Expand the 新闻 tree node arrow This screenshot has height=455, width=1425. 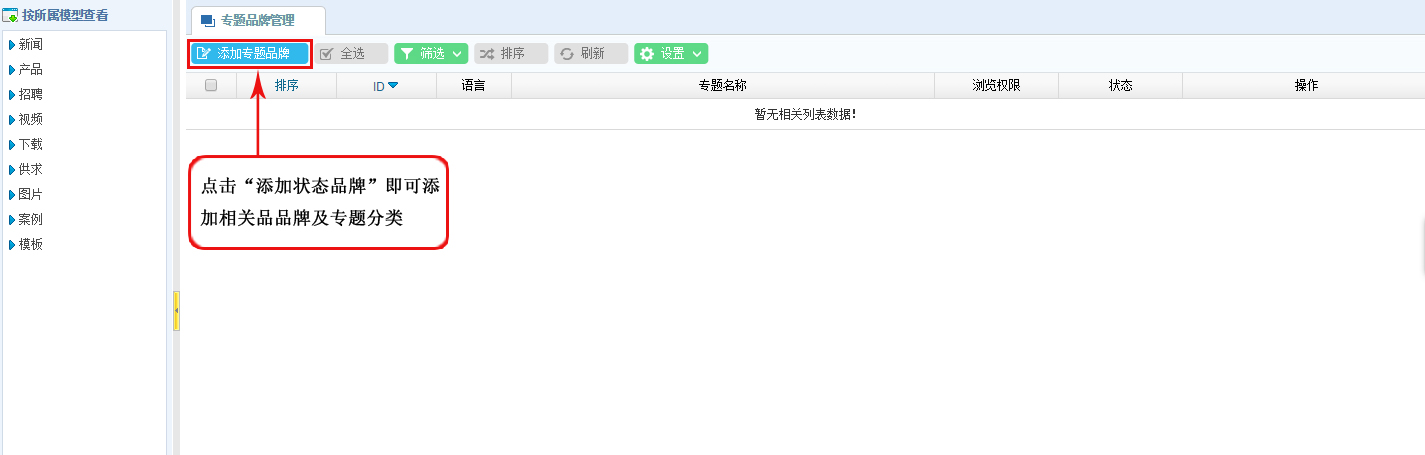pos(12,45)
